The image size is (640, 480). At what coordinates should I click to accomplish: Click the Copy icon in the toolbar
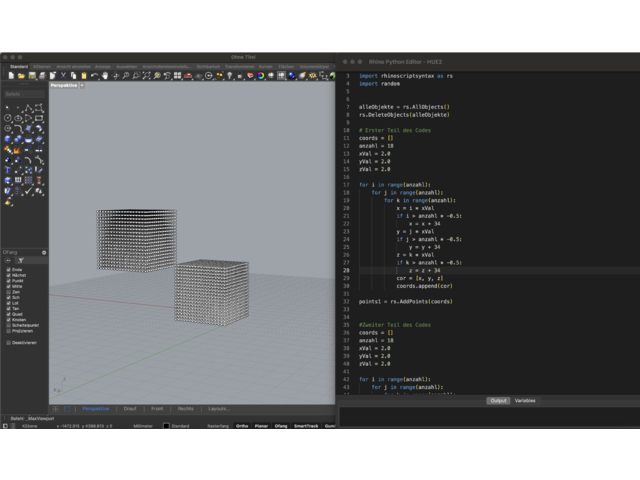click(x=73, y=76)
